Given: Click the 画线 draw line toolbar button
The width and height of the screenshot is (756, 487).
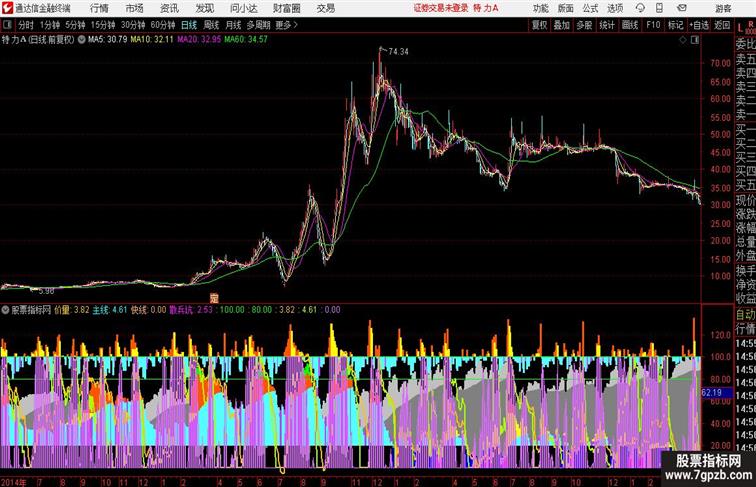Looking at the screenshot, I should 630,25.
